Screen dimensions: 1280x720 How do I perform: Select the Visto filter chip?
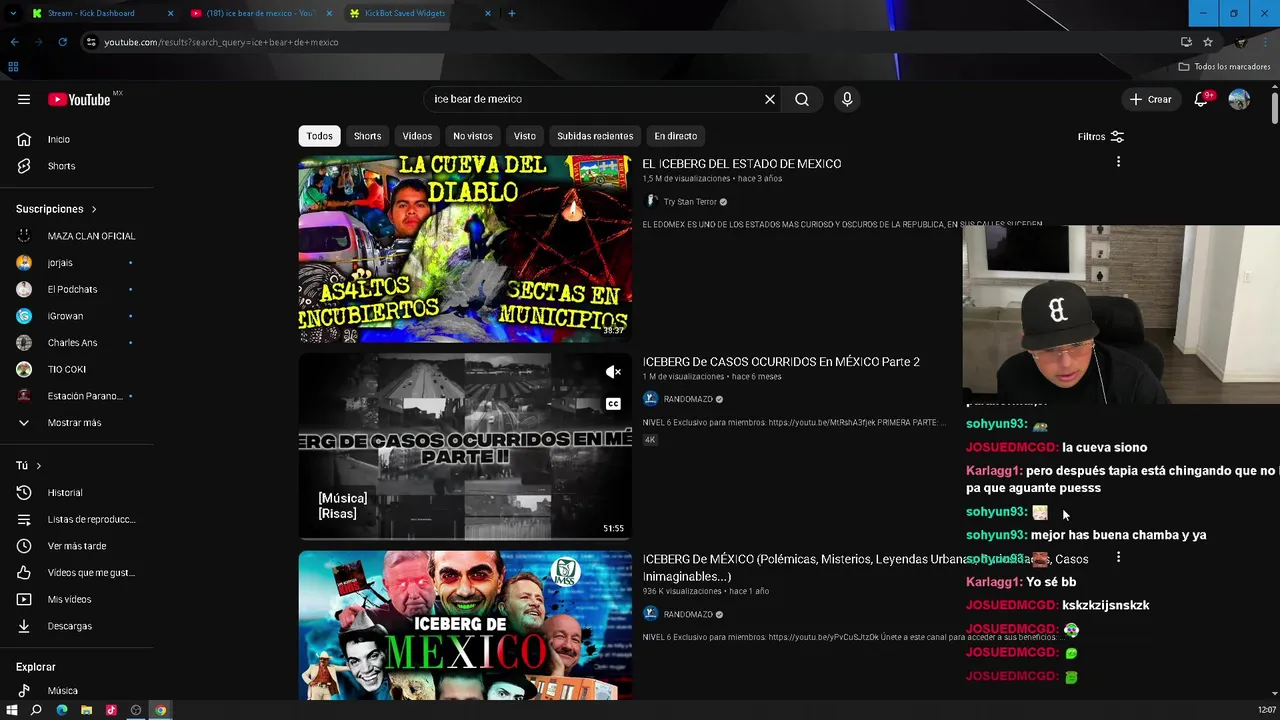[x=525, y=136]
